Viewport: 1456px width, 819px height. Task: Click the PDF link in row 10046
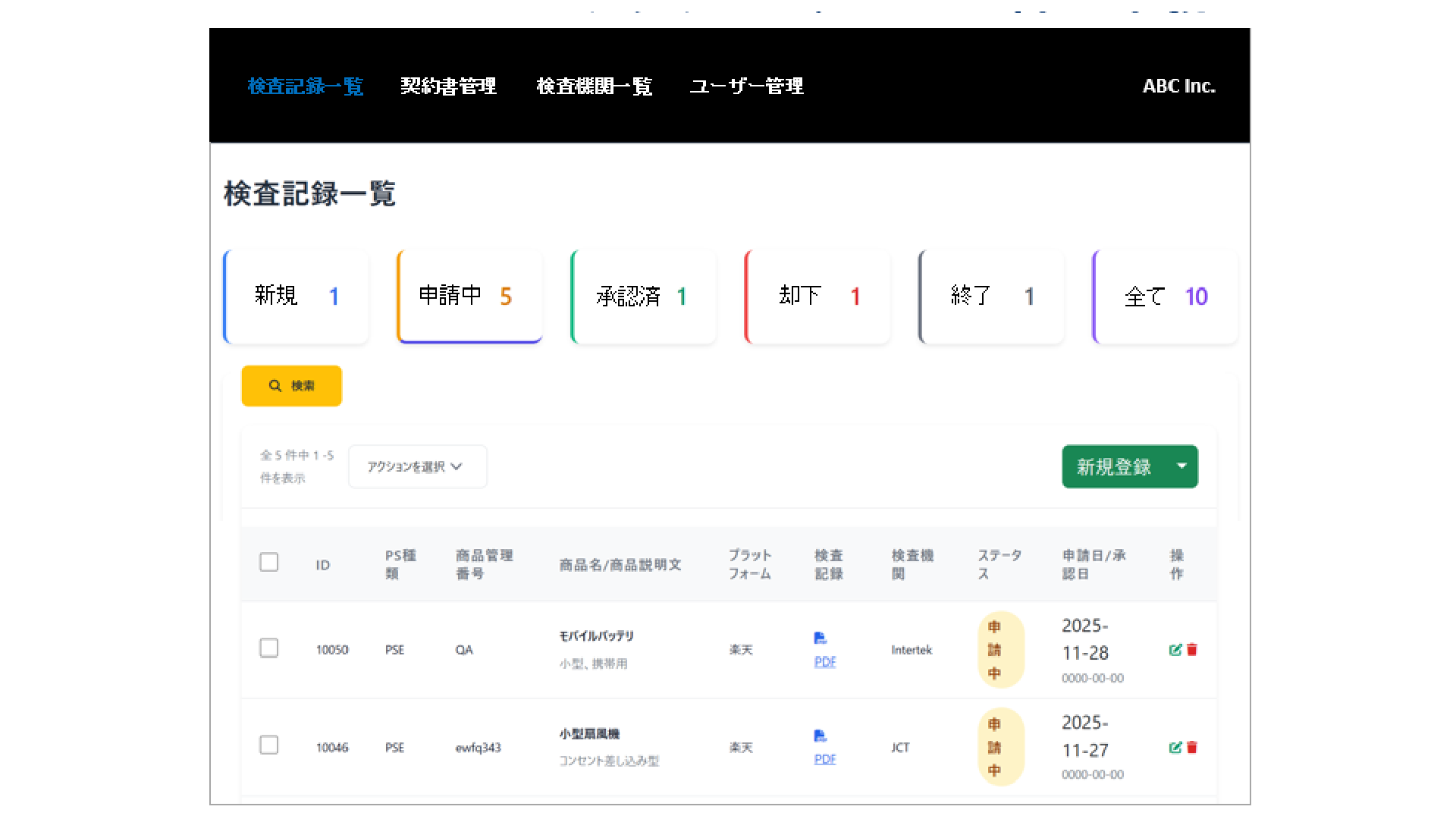point(825,759)
